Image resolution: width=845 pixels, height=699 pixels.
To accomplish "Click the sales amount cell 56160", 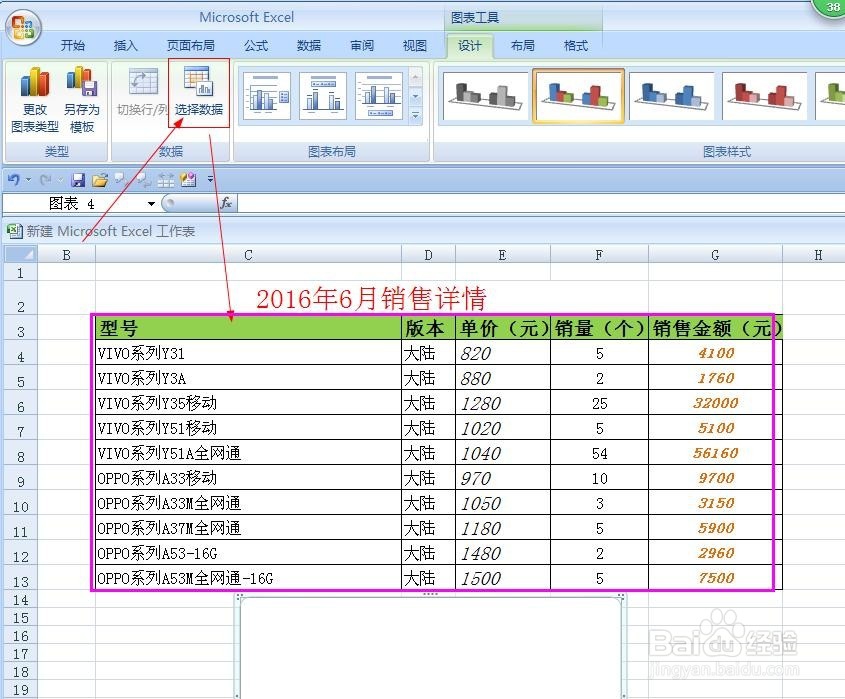I will tap(715, 453).
